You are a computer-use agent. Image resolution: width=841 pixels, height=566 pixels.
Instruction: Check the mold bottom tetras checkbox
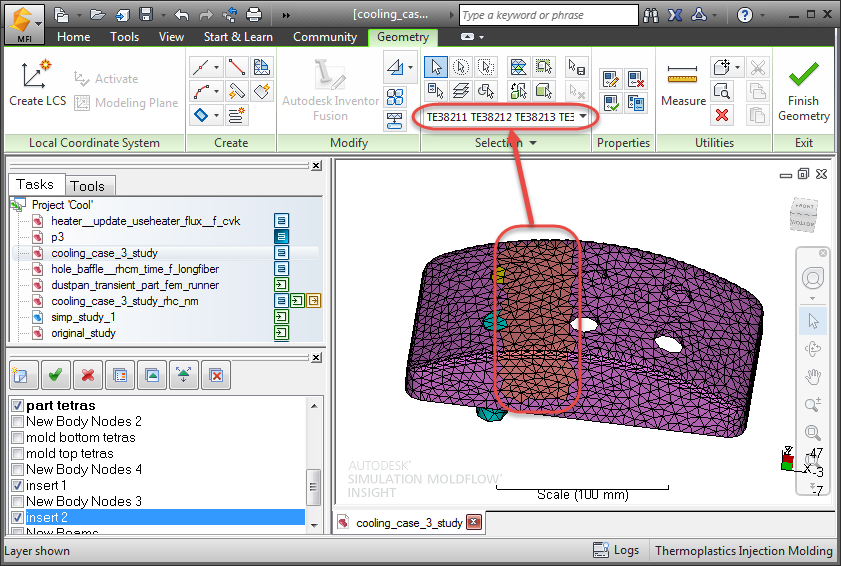coord(18,438)
